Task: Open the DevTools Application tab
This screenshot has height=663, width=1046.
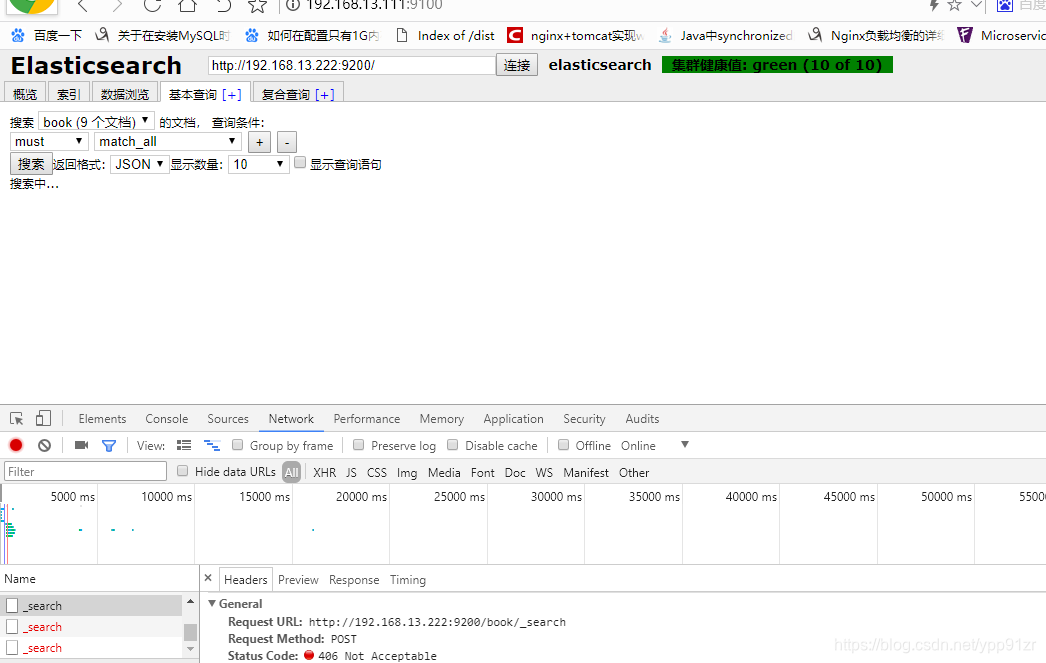Action: coord(514,419)
